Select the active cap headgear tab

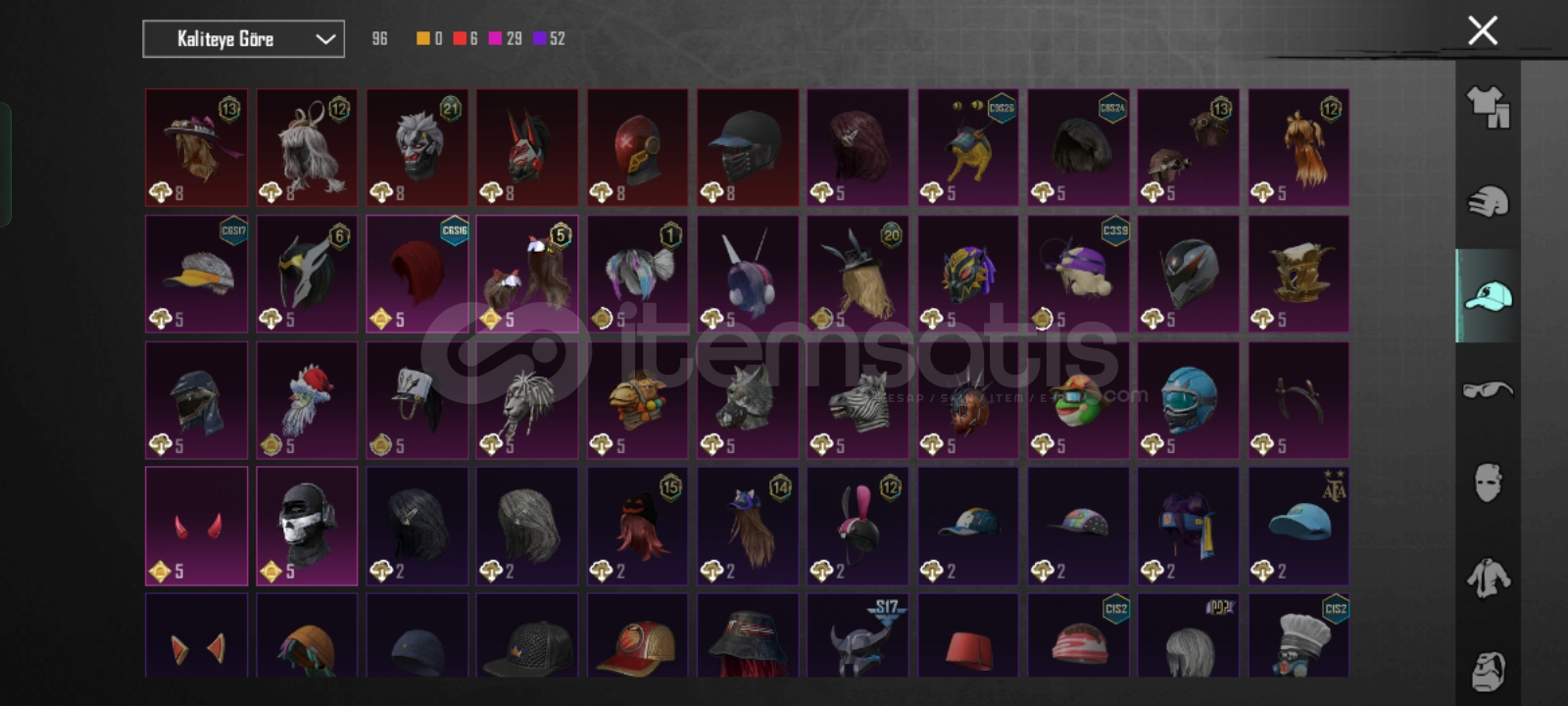(1488, 295)
